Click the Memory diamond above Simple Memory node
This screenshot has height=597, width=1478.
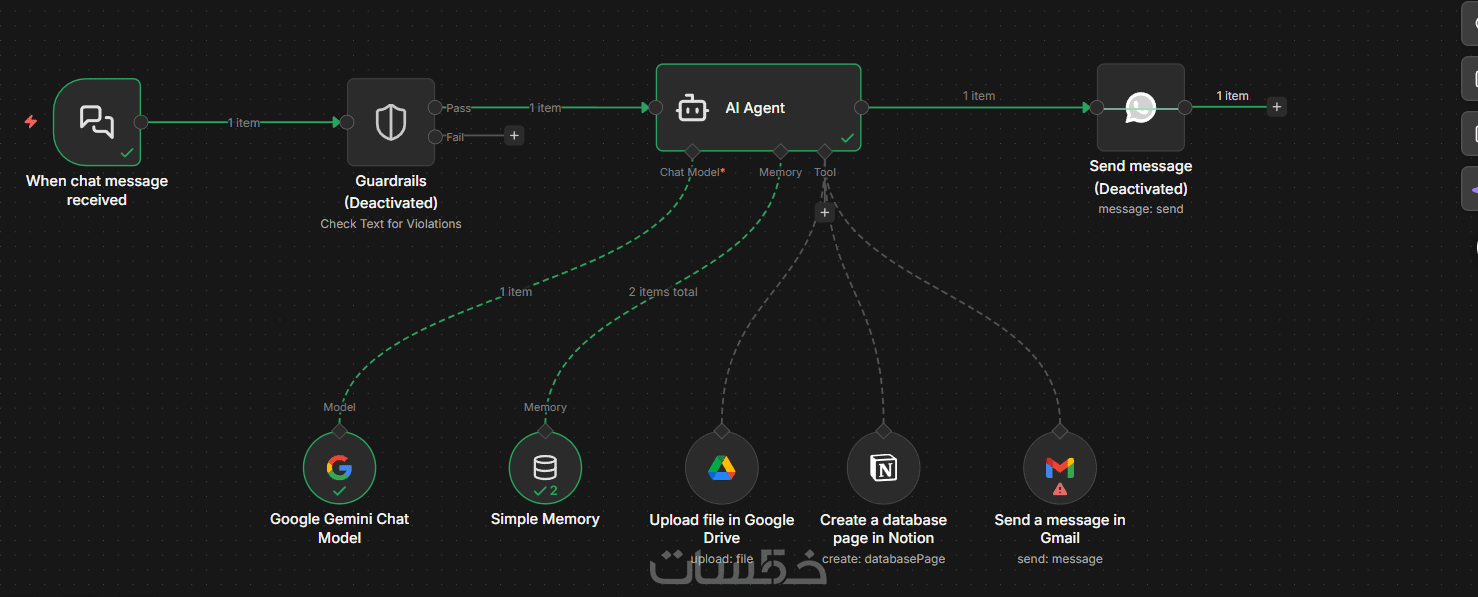pyautogui.click(x=545, y=431)
